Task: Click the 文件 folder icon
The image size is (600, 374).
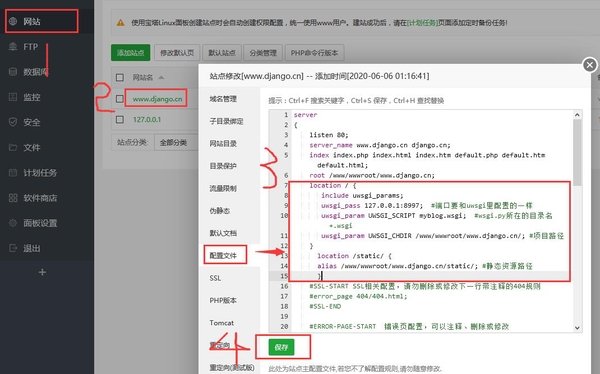Action: (13, 147)
